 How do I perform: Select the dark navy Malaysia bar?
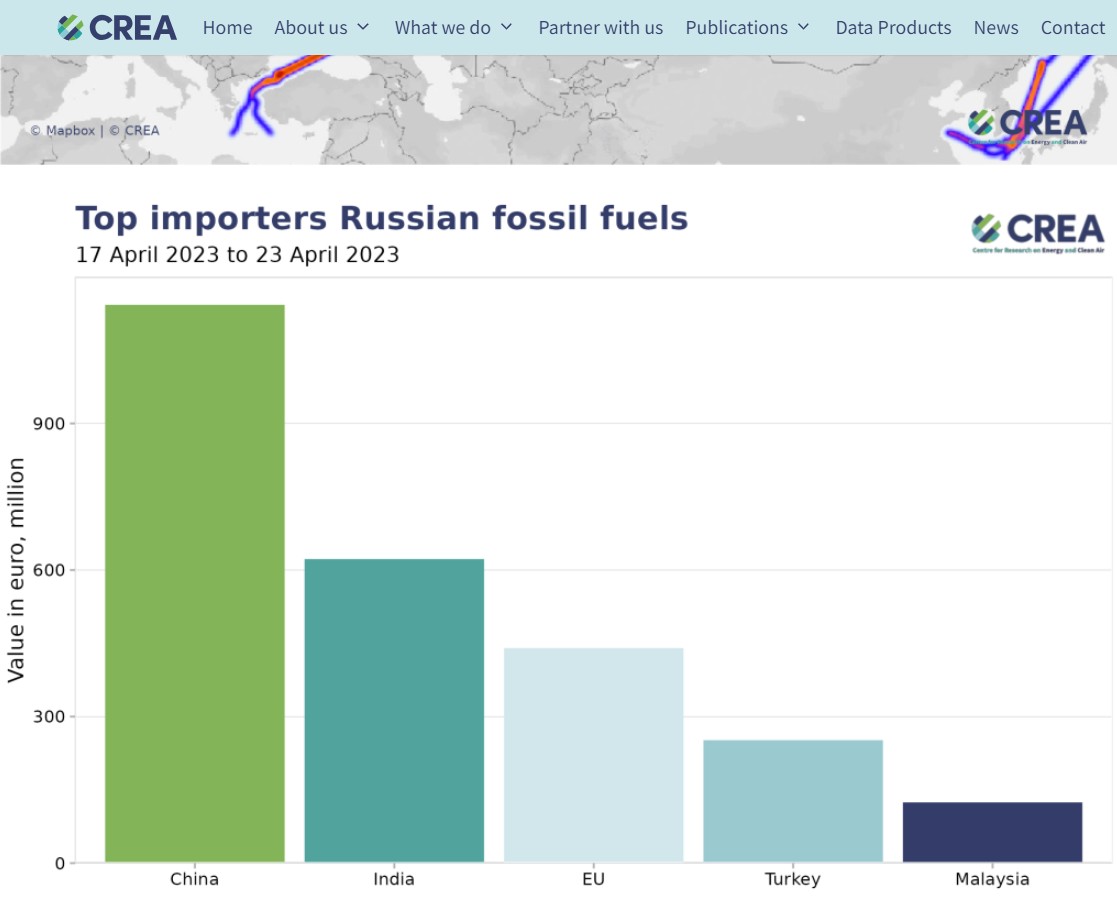(x=992, y=832)
